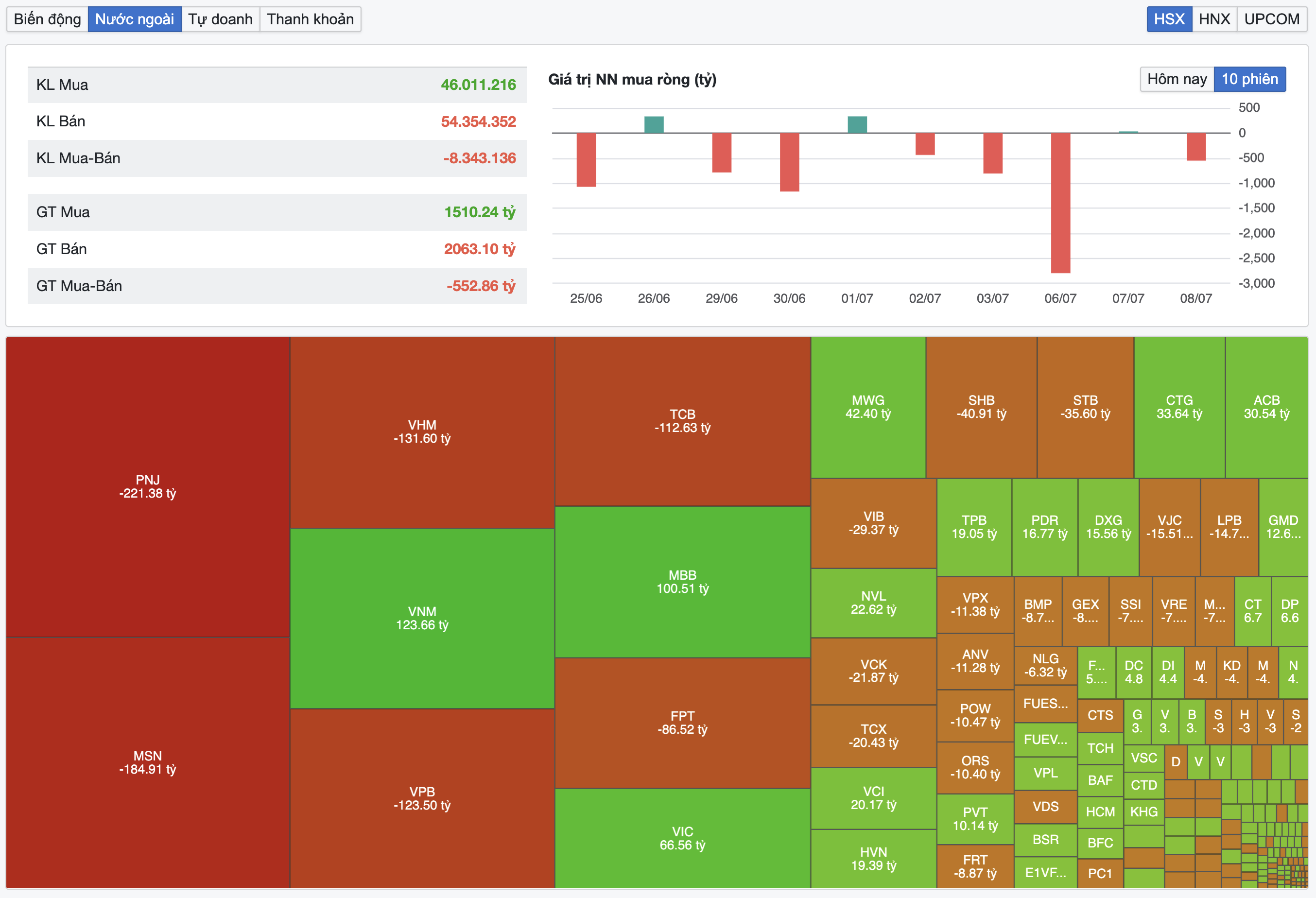Click the DXG treemap tile
This screenshot has height=898, width=1316.
coord(1109,527)
